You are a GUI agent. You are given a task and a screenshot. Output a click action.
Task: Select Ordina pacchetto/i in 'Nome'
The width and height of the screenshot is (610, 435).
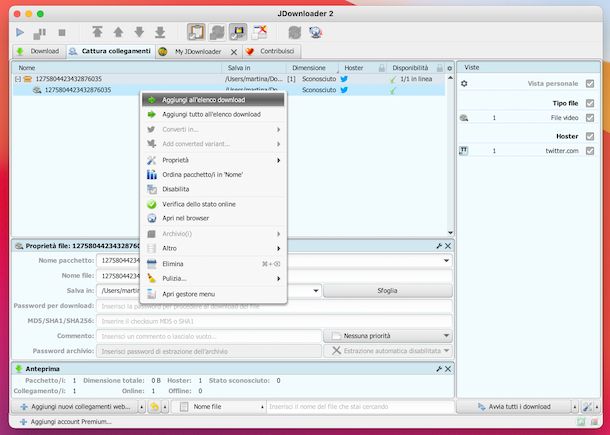click(213, 175)
